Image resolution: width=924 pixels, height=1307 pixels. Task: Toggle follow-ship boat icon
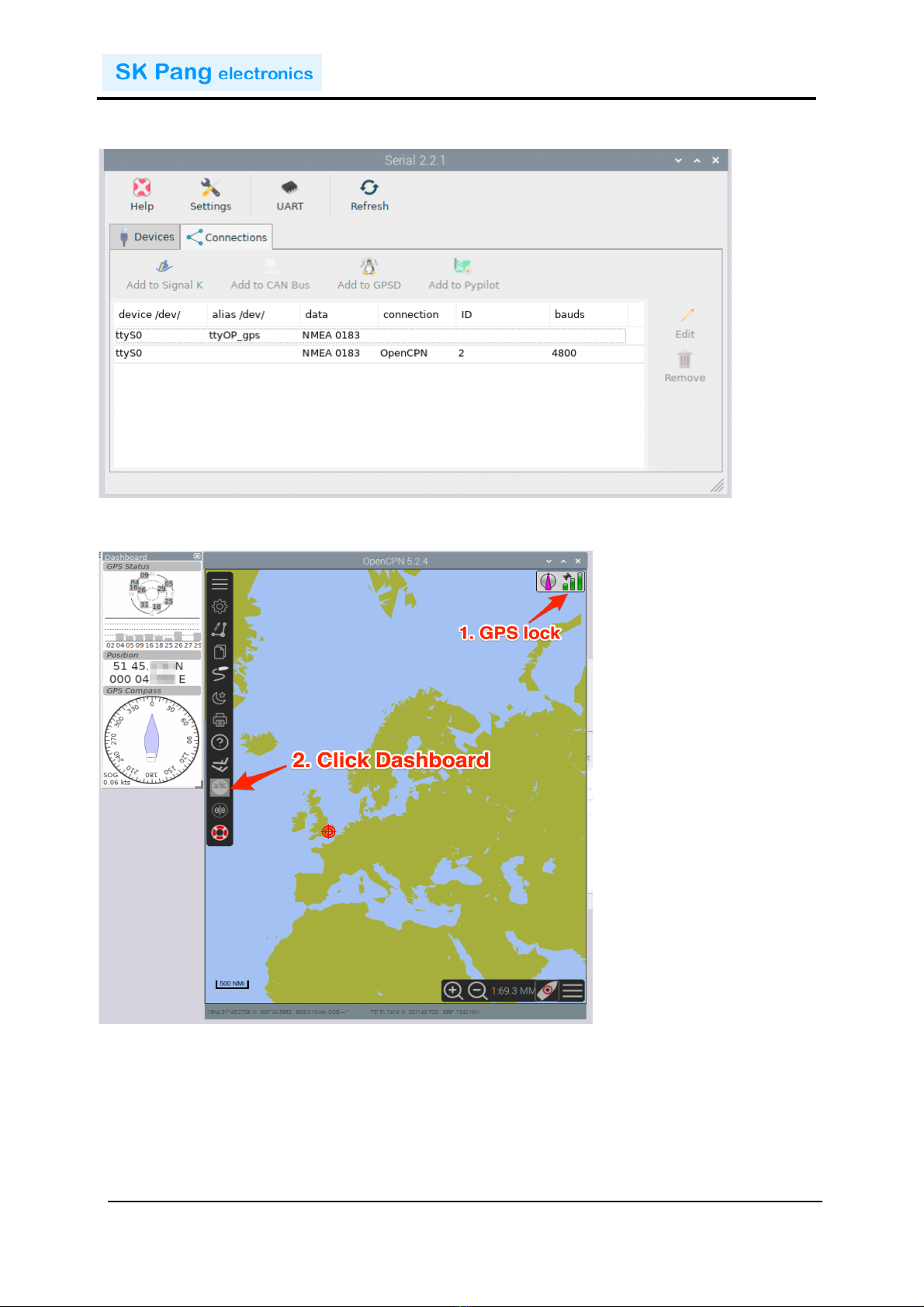click(548, 991)
